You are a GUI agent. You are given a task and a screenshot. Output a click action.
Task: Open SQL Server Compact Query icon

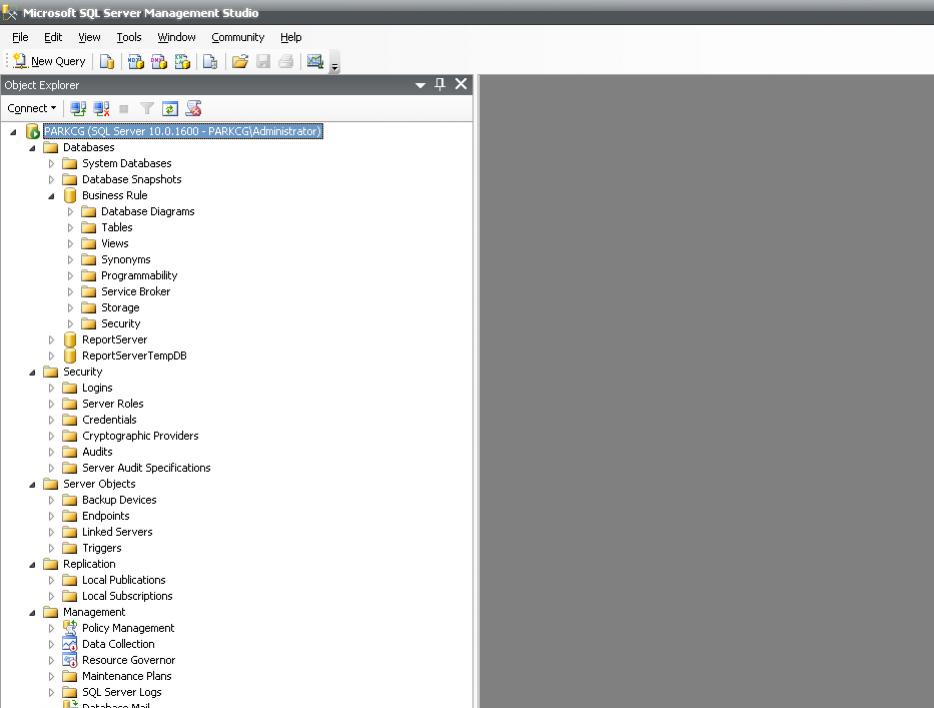click(210, 61)
